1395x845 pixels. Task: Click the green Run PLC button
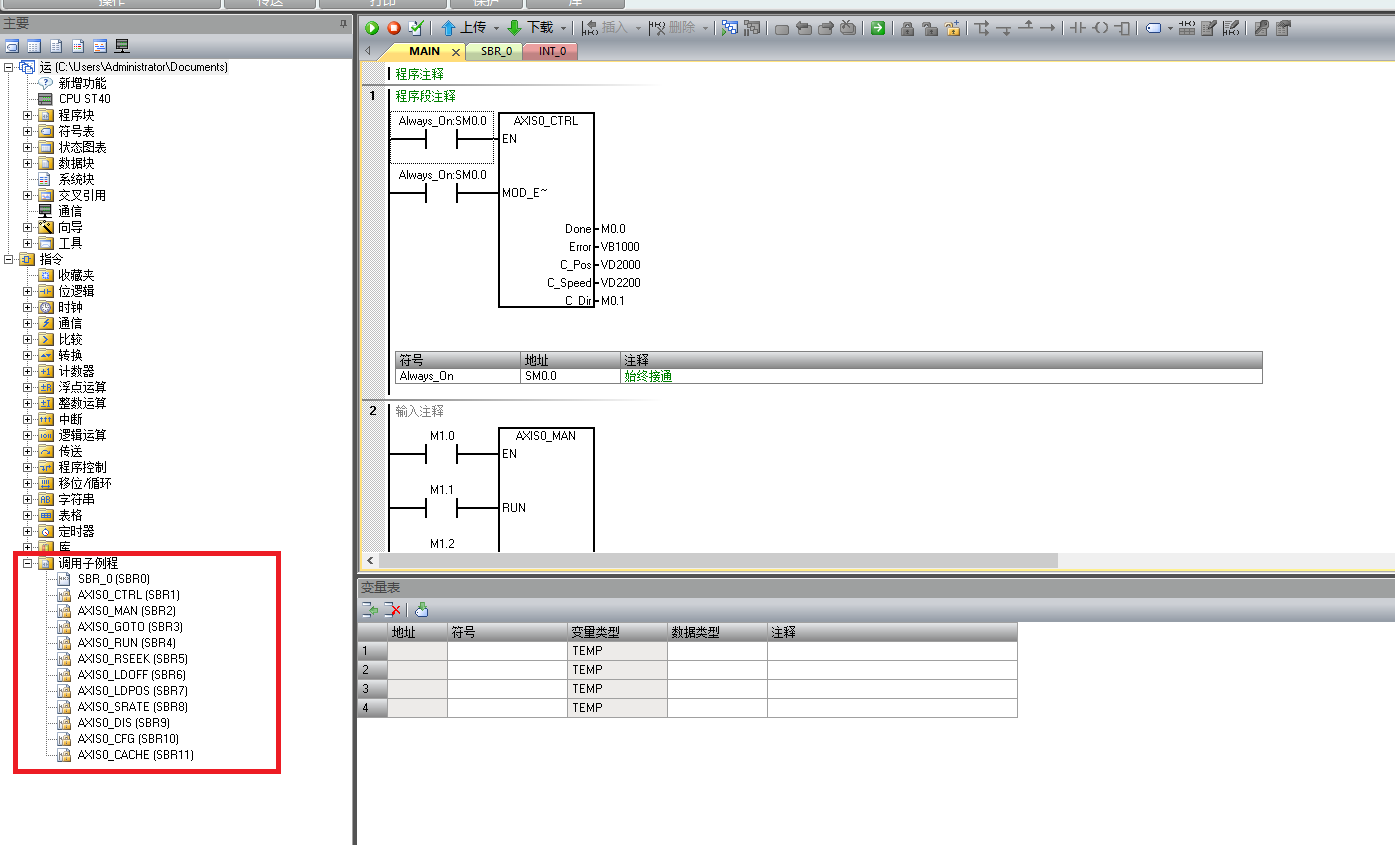[372, 28]
